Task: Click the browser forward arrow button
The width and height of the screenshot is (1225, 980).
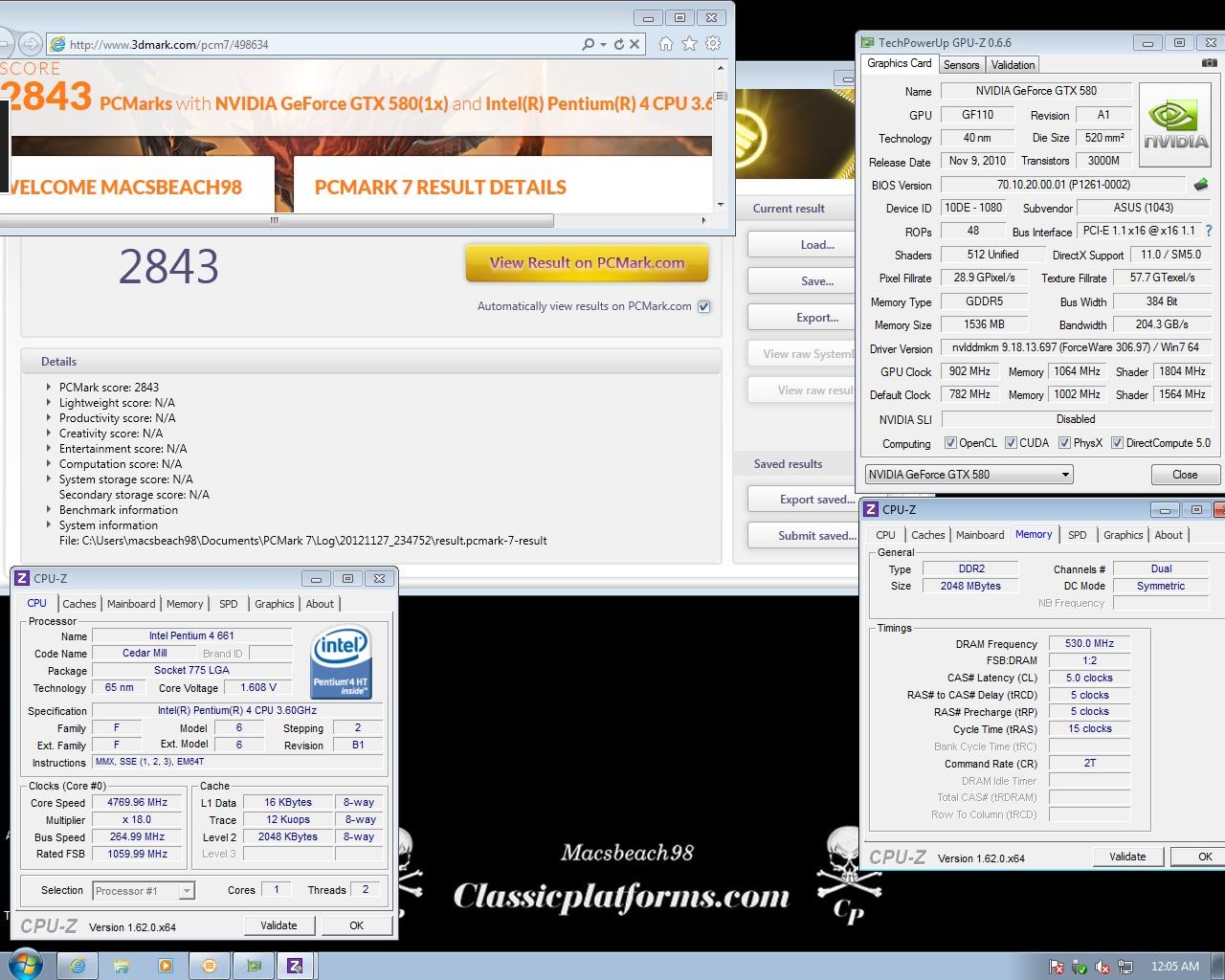Action: pyautogui.click(x=31, y=44)
